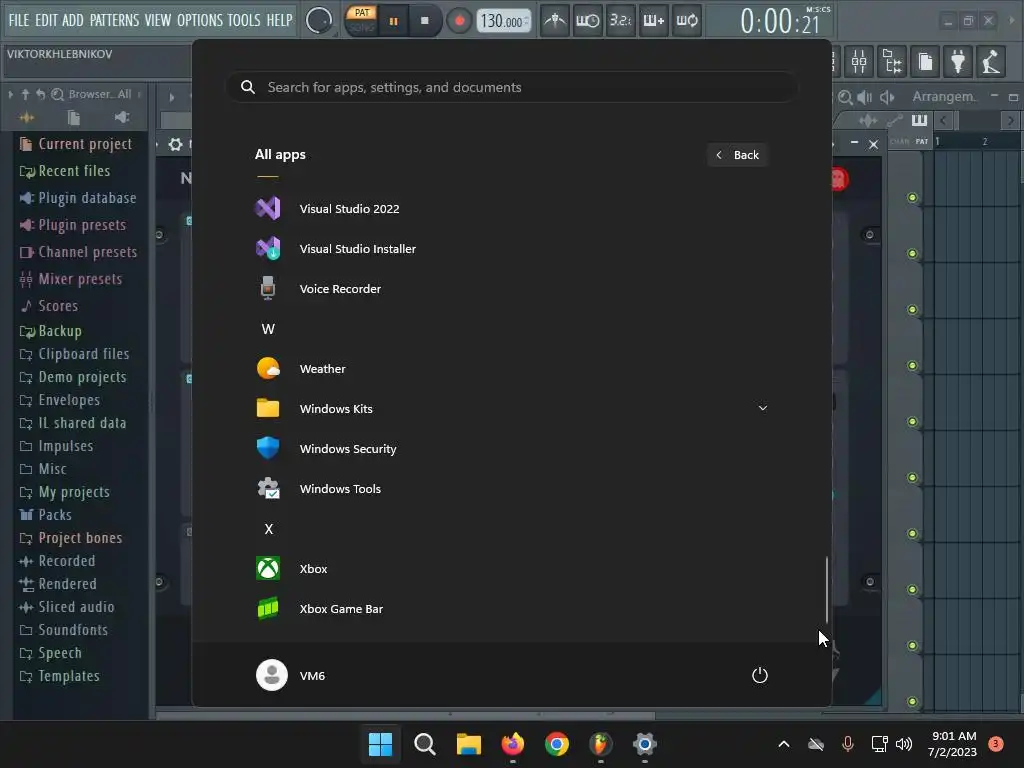This screenshot has width=1024, height=768.
Task: Toggle loop recording icon
Action: coord(687,21)
